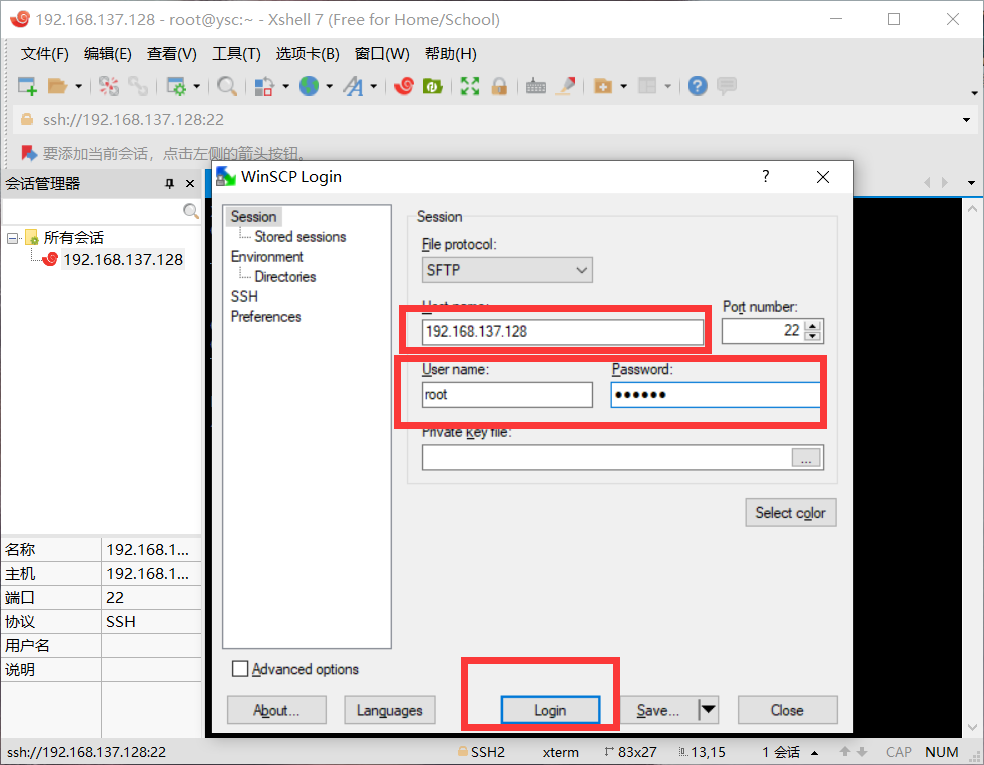The height and width of the screenshot is (765, 984).
Task: Click the Find magnifier icon in toolbar
Action: pos(227,86)
